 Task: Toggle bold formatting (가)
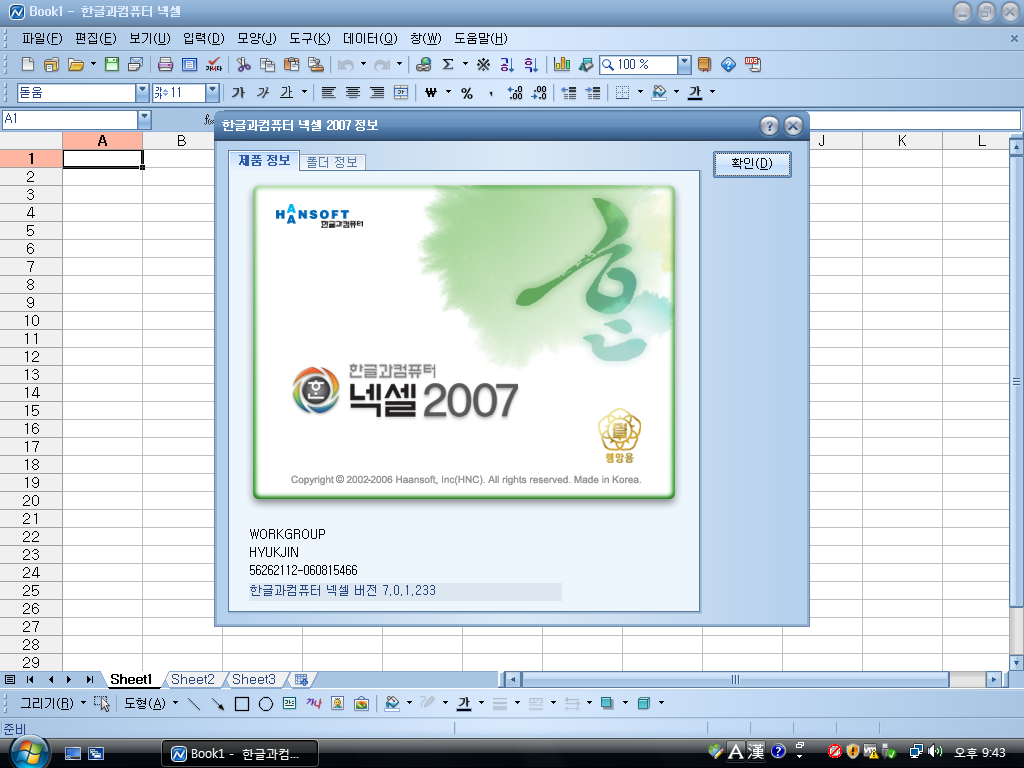[x=238, y=92]
